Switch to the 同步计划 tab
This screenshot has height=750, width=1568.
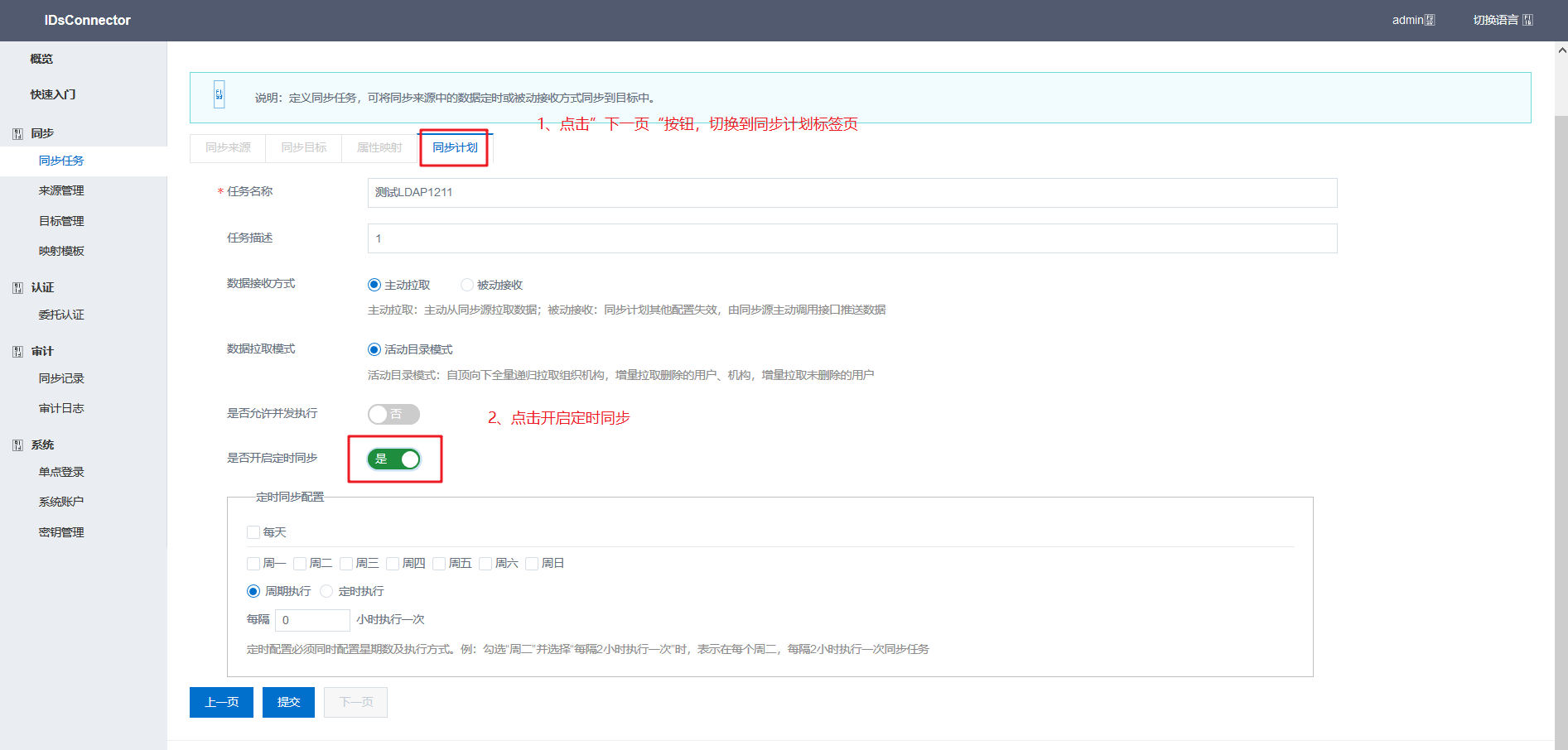coord(455,148)
